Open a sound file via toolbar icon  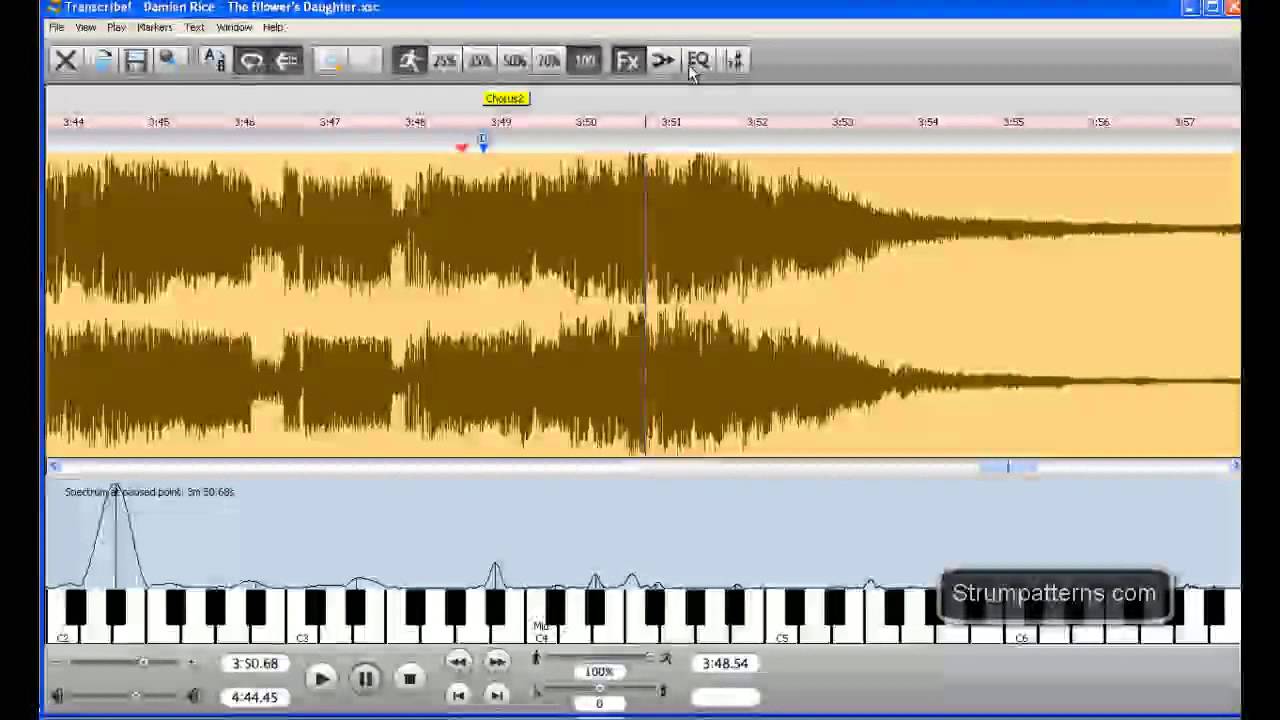click(102, 61)
